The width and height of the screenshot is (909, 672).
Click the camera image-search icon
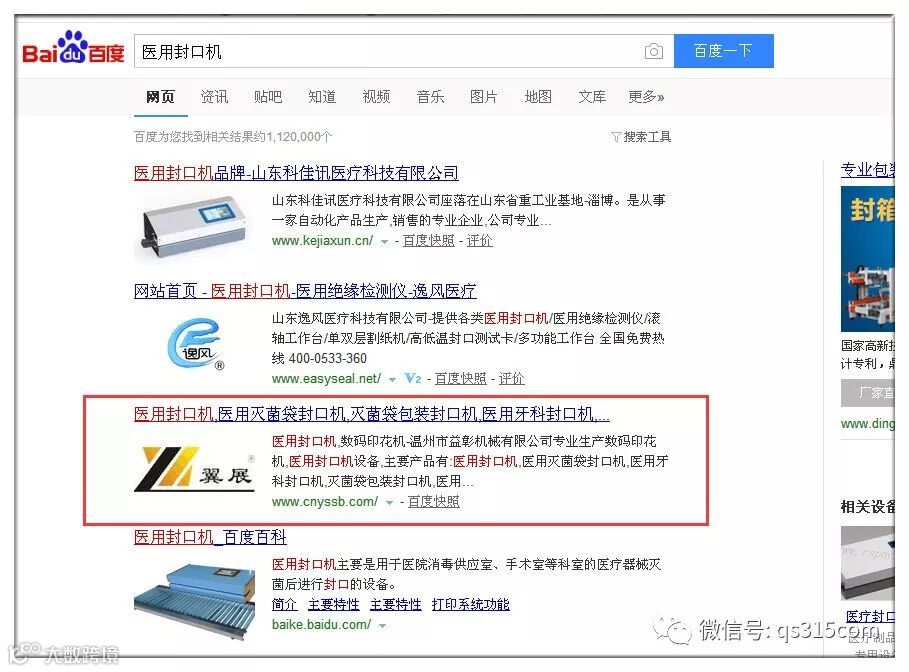[x=653, y=51]
